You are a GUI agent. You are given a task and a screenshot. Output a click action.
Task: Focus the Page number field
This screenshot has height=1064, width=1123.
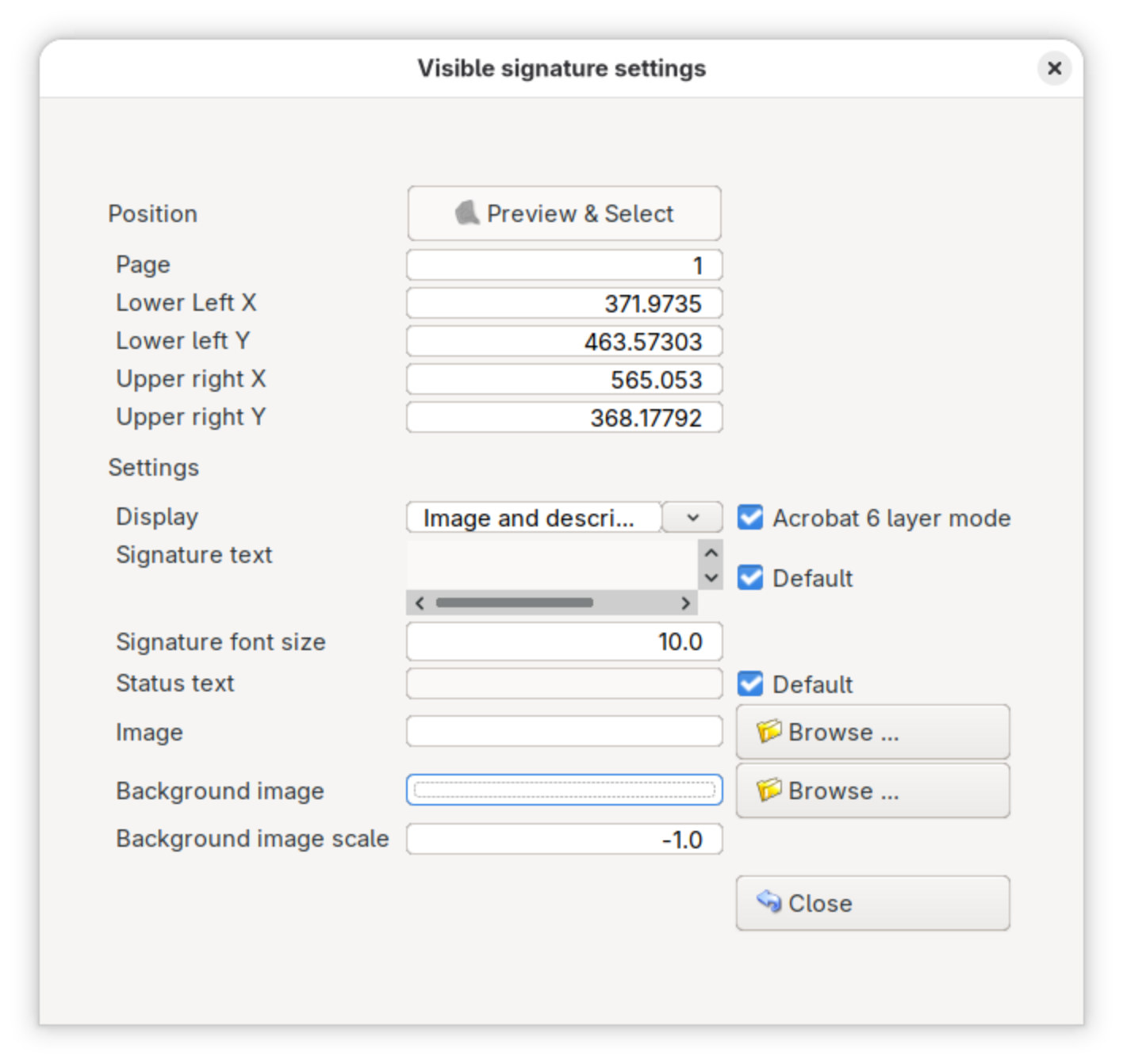click(564, 265)
